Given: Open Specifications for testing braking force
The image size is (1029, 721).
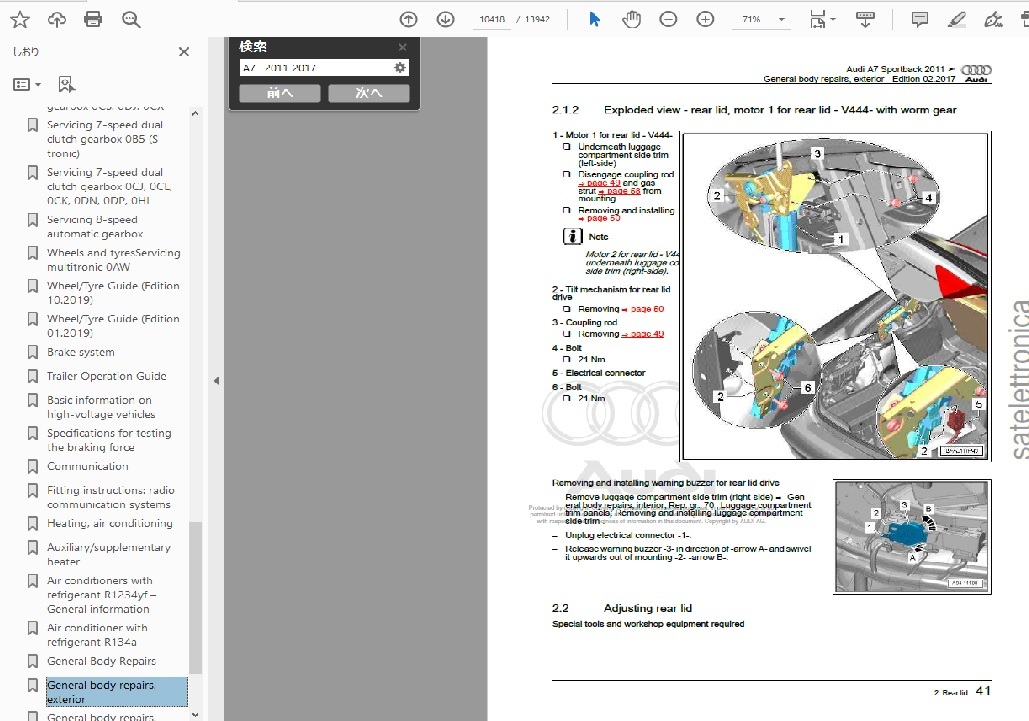Looking at the screenshot, I should click(109, 440).
